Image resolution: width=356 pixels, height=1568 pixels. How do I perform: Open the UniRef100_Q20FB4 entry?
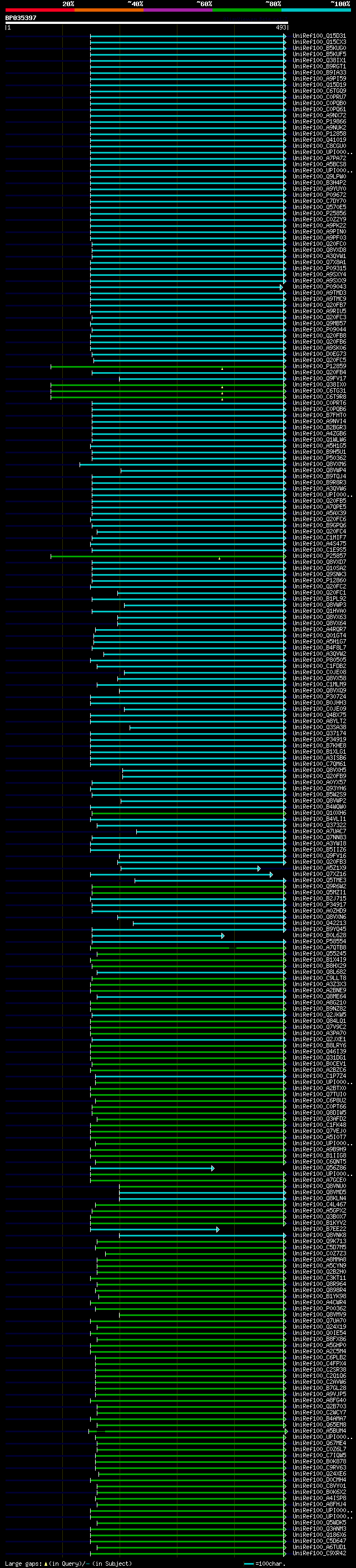click(319, 373)
